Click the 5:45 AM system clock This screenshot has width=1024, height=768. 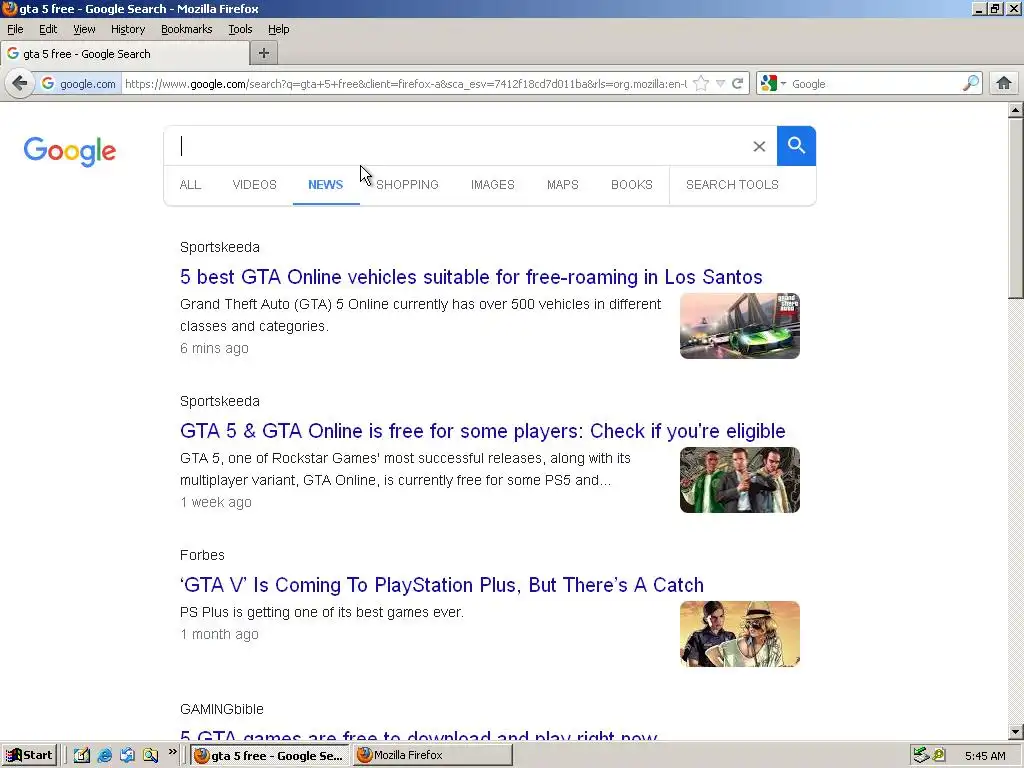click(x=985, y=756)
